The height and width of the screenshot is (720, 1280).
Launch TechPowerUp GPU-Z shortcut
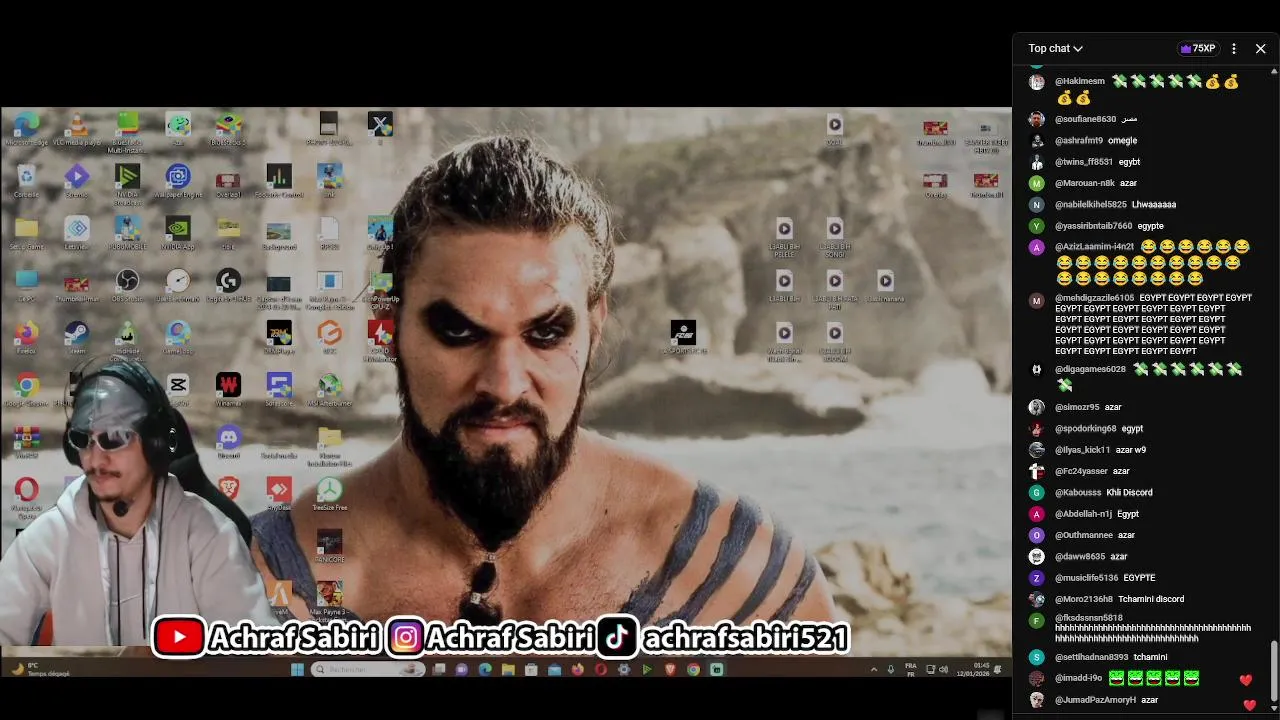380,289
